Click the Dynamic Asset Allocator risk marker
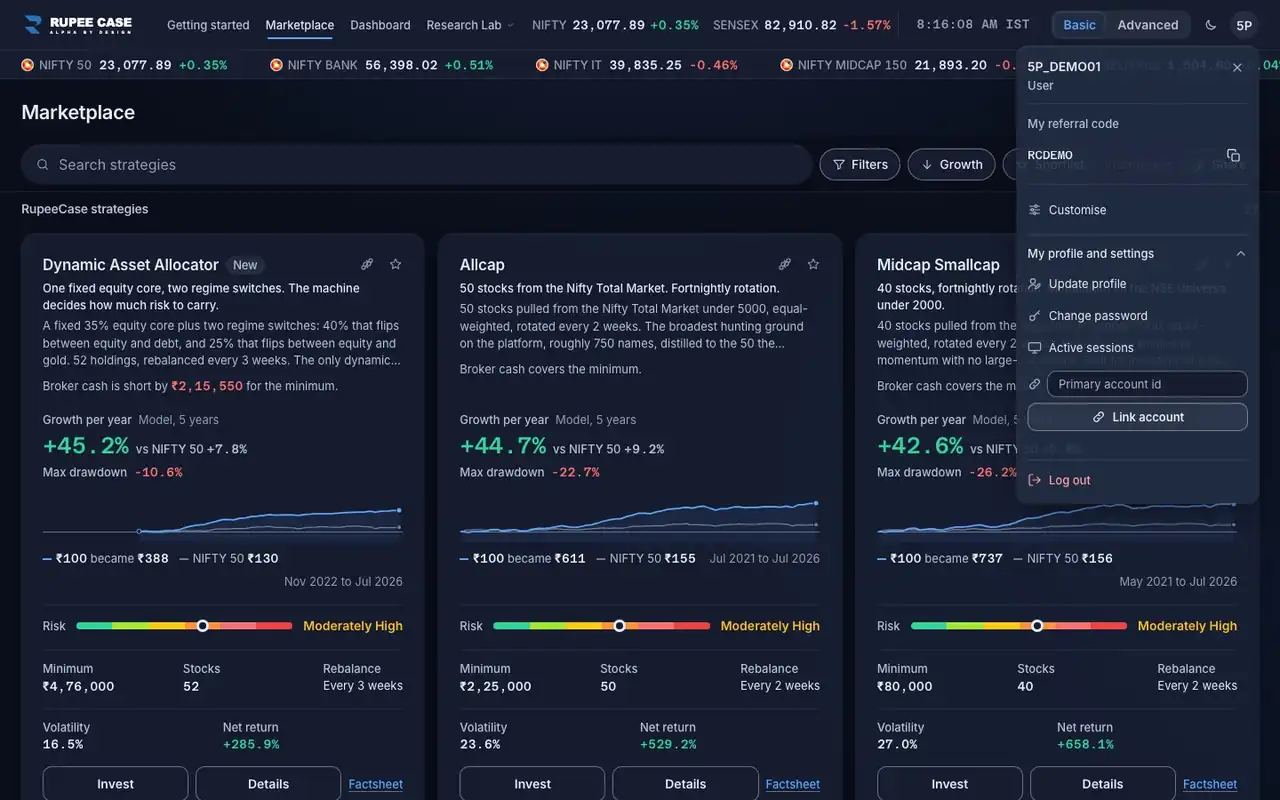 [x=202, y=626]
